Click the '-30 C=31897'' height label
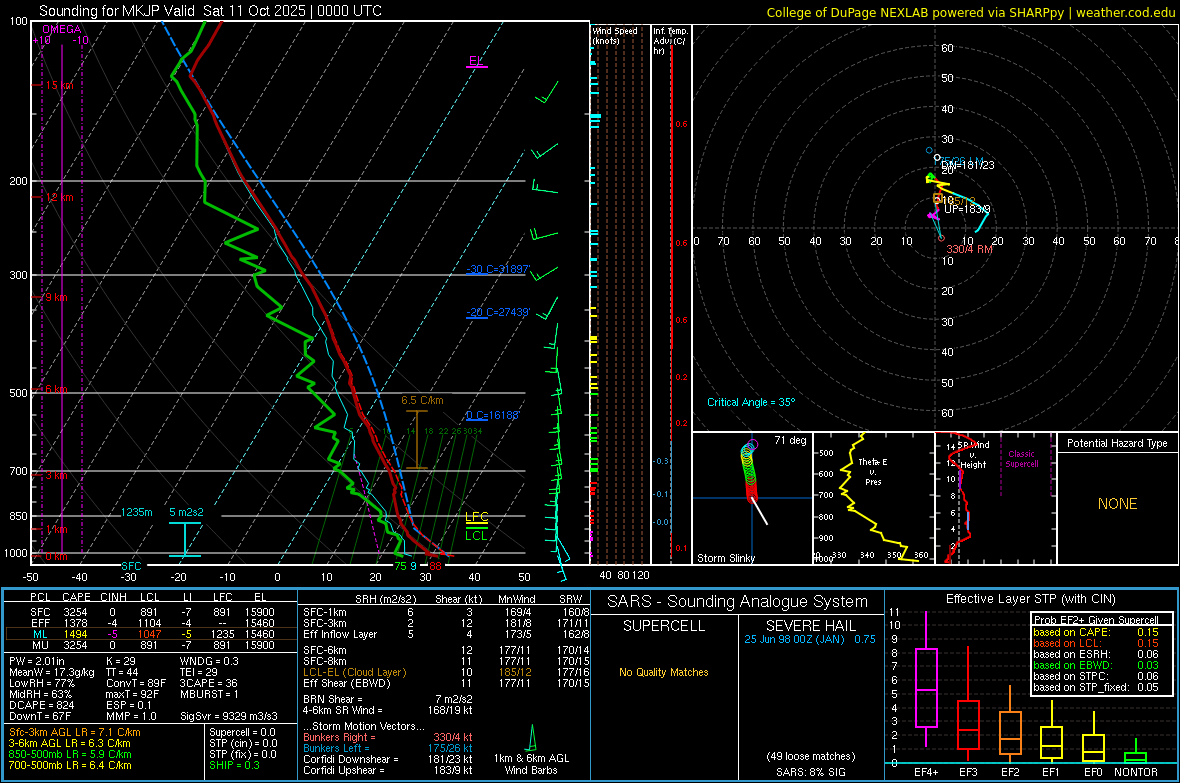This screenshot has height=783, width=1180. [498, 270]
